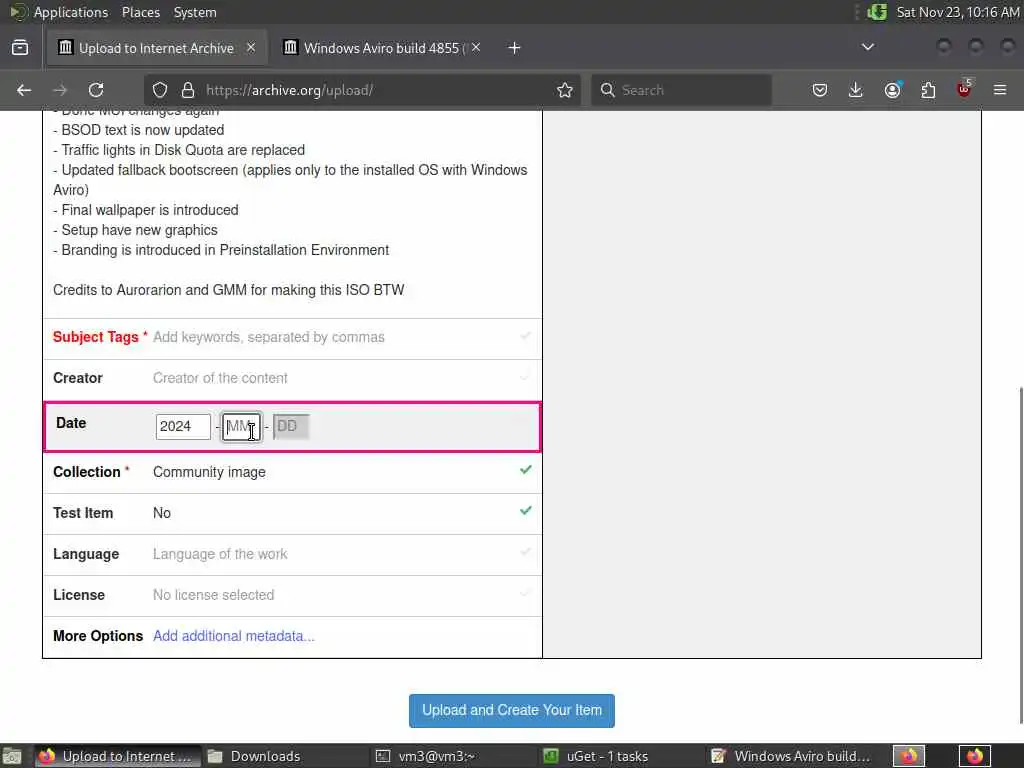Open the Firefox View icon in tab bar
1024x768 pixels.
click(x=20, y=48)
